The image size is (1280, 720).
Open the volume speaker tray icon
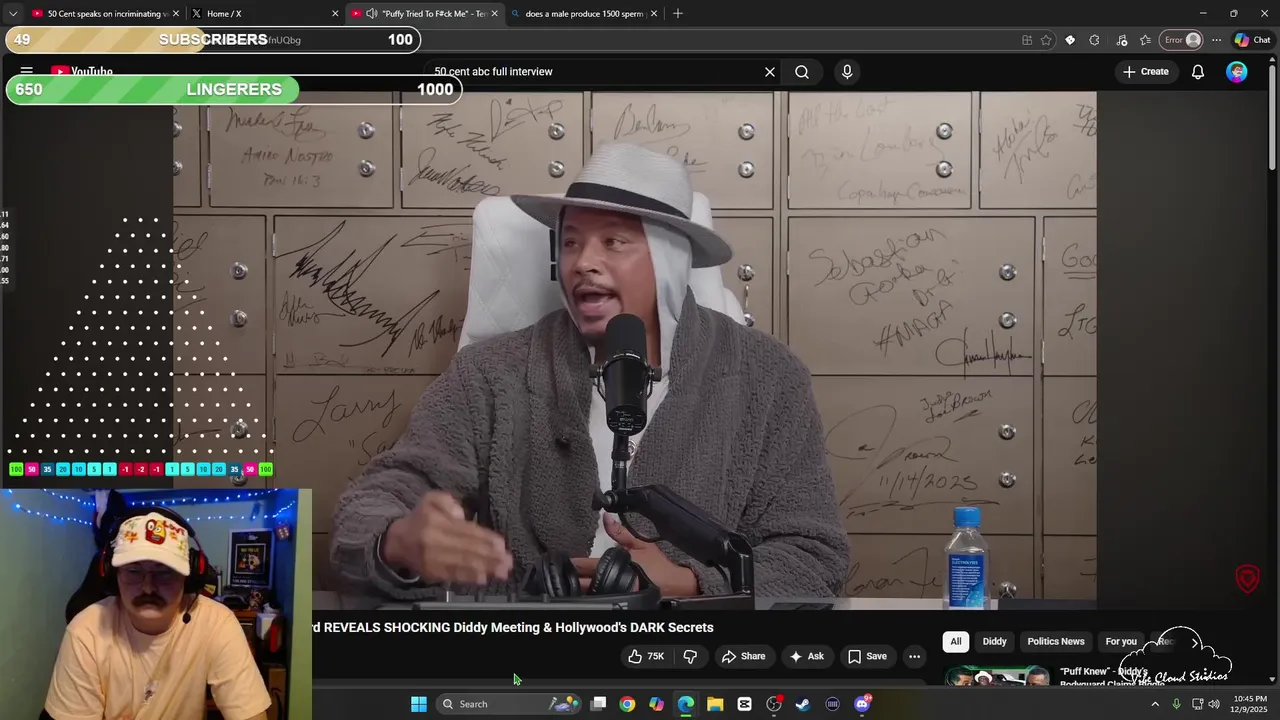(1214, 704)
